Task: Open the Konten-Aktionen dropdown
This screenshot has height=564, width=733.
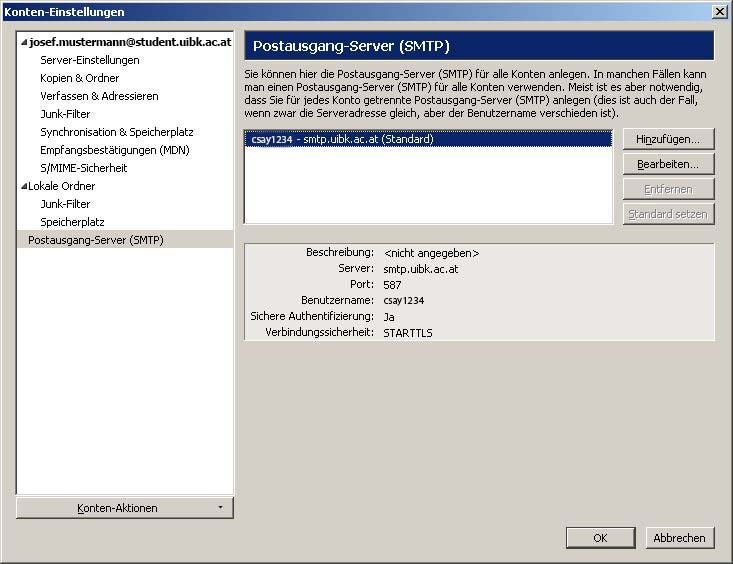Action: pos(125,508)
